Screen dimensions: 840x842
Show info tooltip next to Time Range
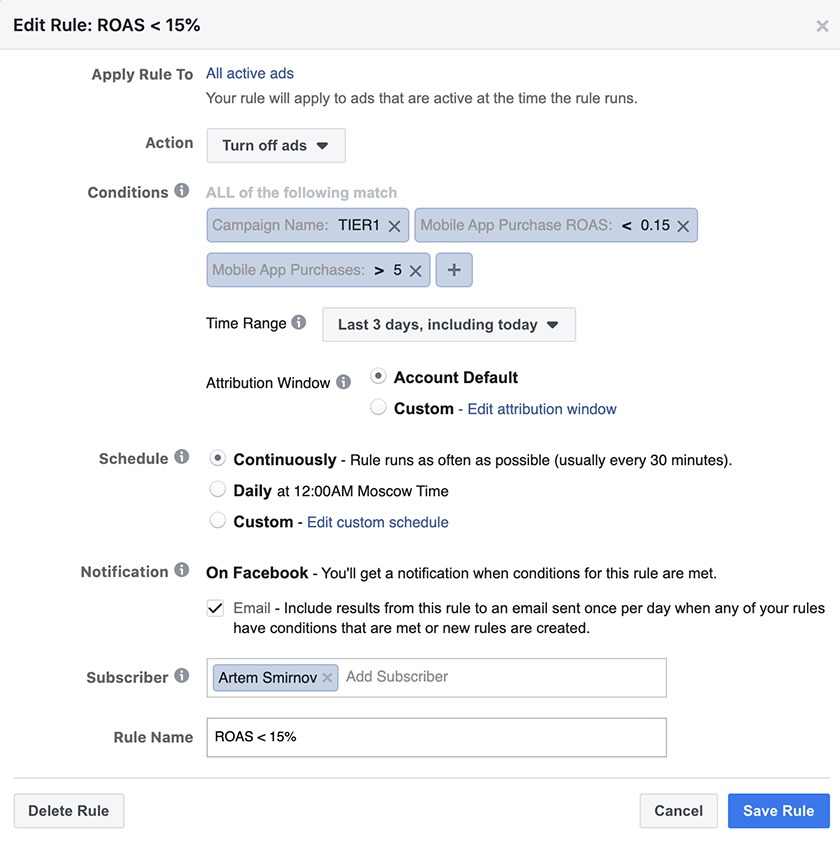click(299, 323)
